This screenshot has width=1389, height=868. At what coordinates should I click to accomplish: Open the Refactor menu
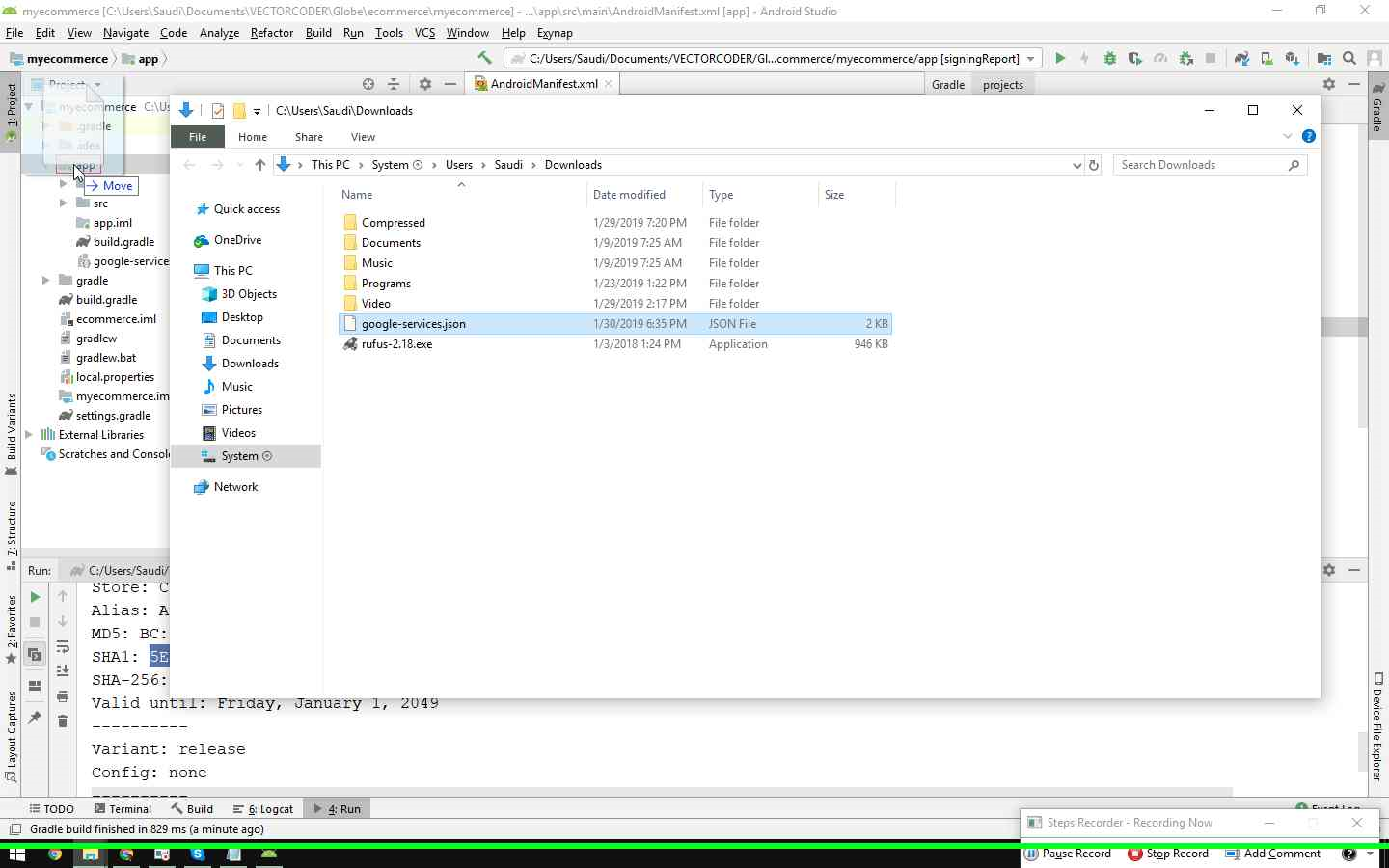tap(271, 32)
